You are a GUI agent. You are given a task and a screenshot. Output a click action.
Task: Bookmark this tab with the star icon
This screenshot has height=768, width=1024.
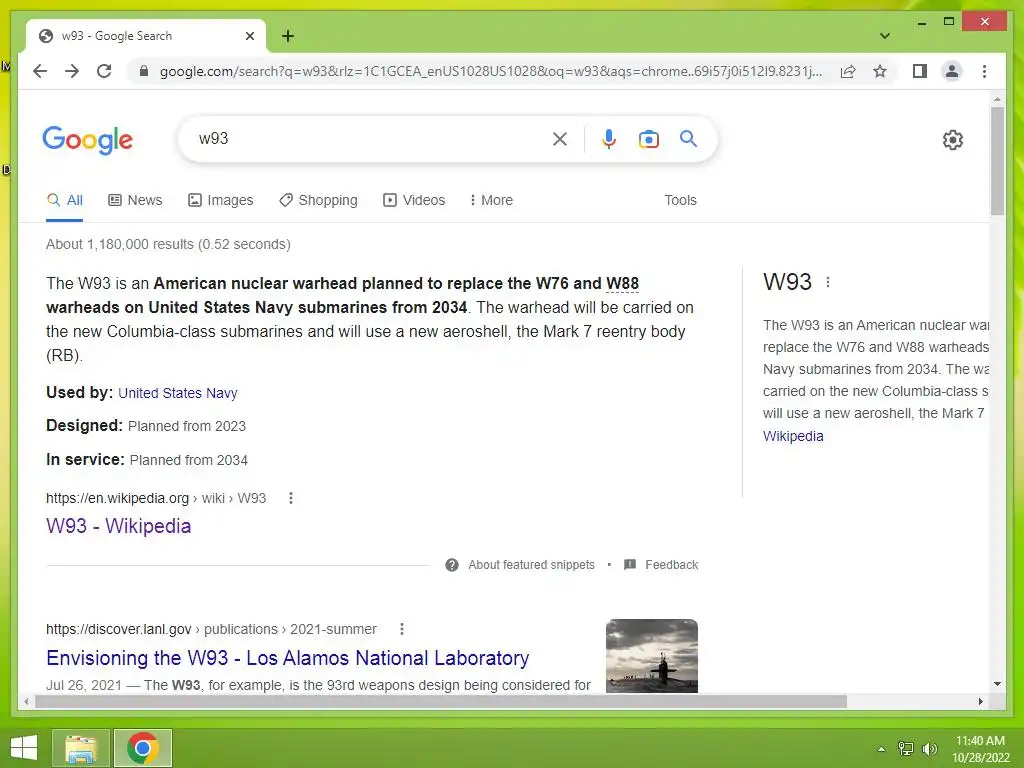click(x=880, y=71)
